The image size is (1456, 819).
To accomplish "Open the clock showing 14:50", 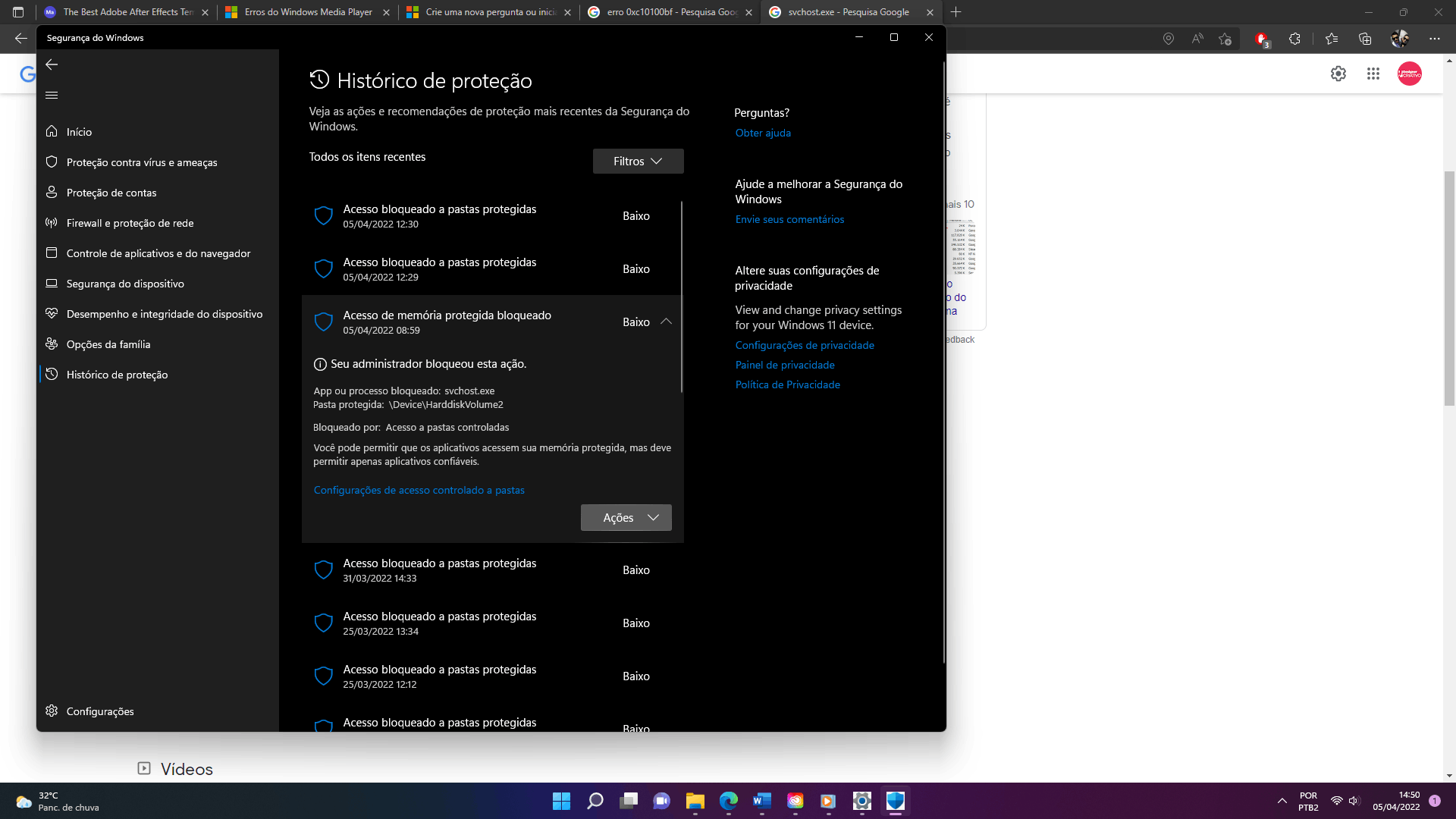I will click(1396, 802).
